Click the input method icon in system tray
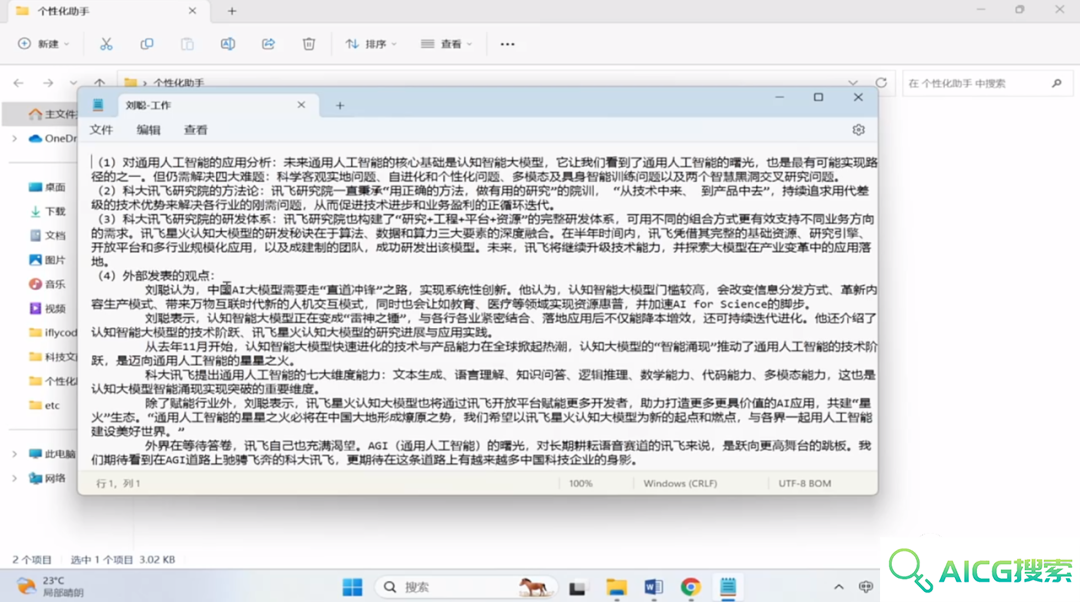The height and width of the screenshot is (602, 1080). pyautogui.click(x=866, y=587)
